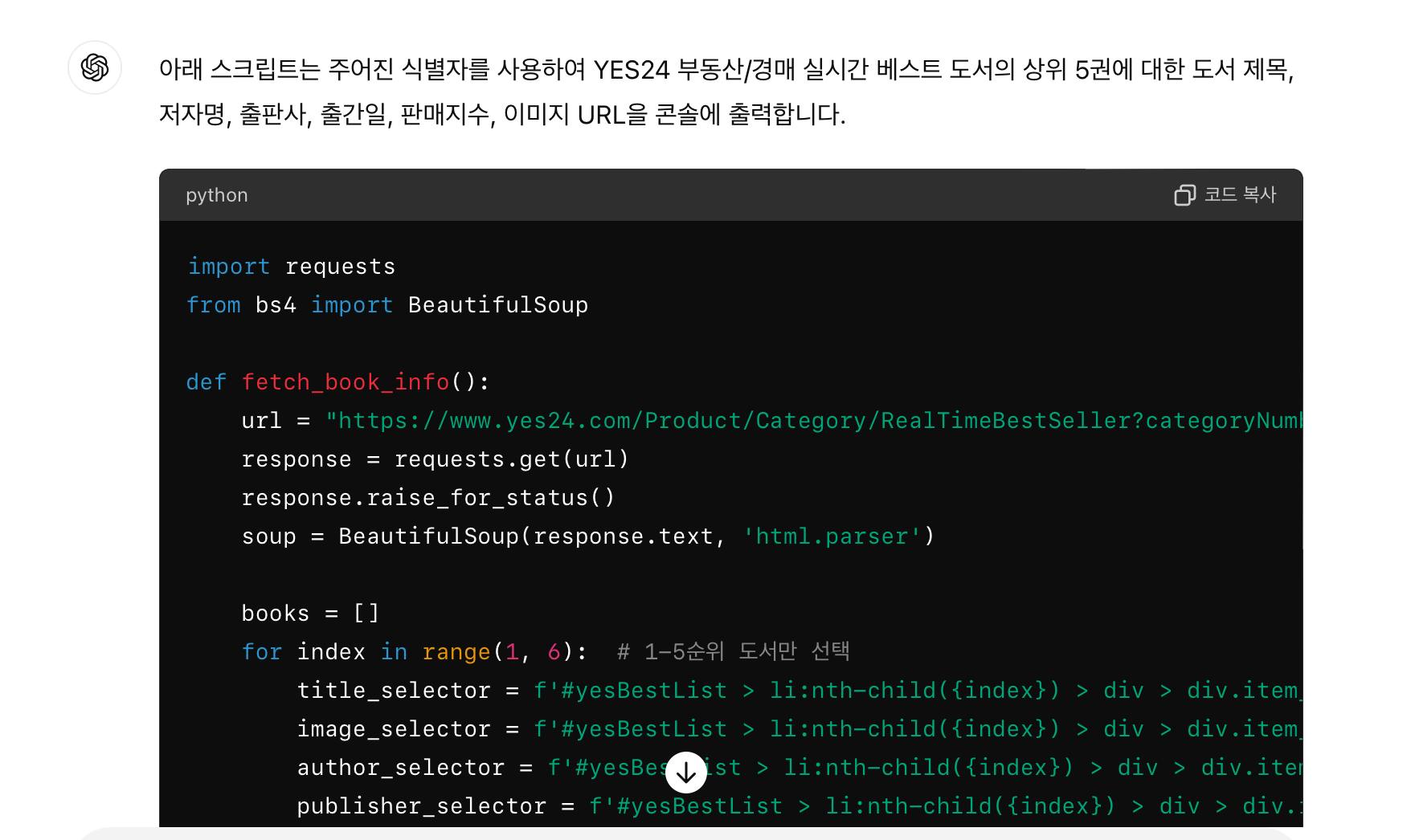Click the 'python' language label
Image resolution: width=1411 pixels, height=840 pixels.
click(217, 195)
